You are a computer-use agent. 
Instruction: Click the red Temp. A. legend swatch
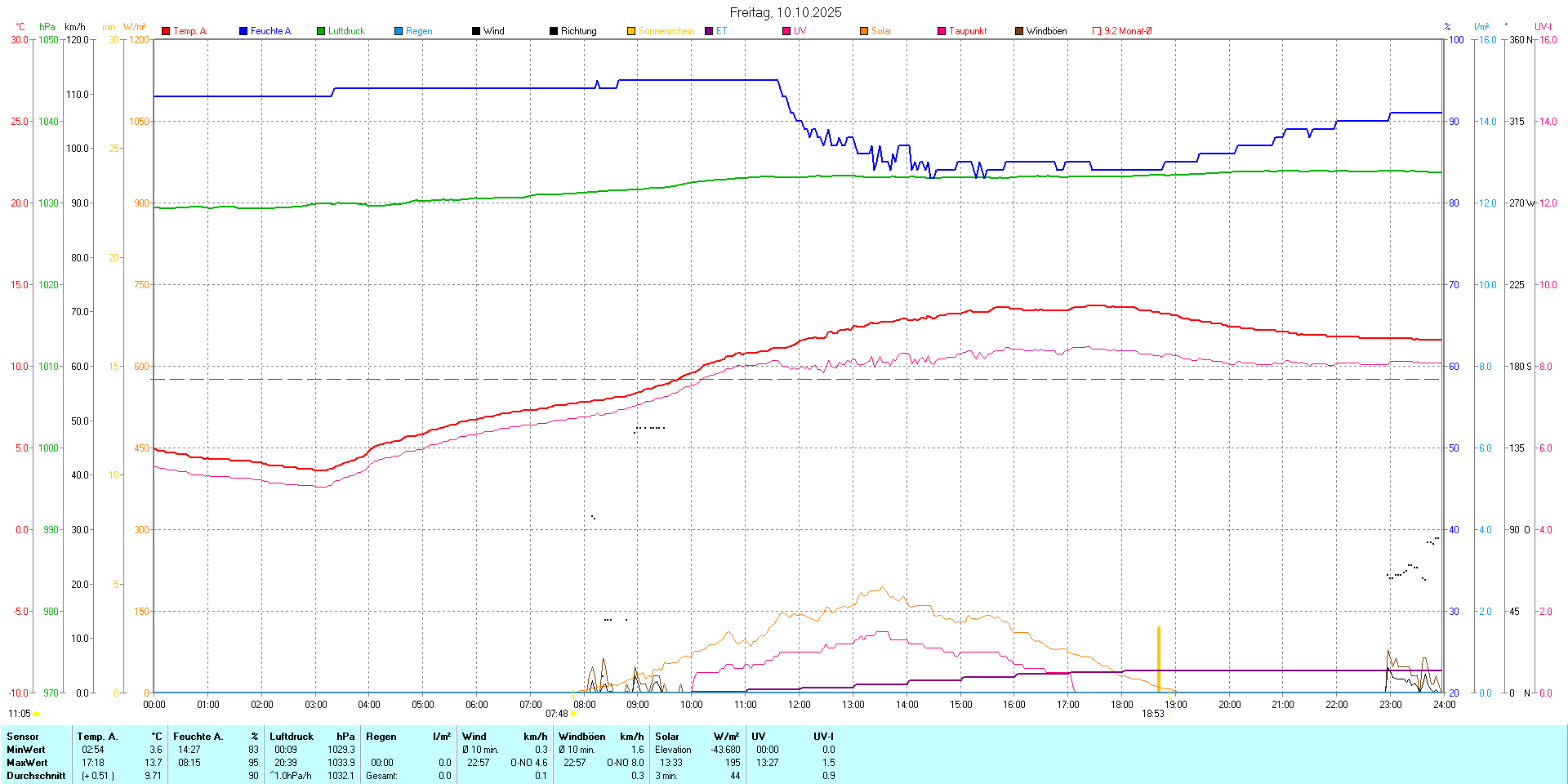(166, 31)
